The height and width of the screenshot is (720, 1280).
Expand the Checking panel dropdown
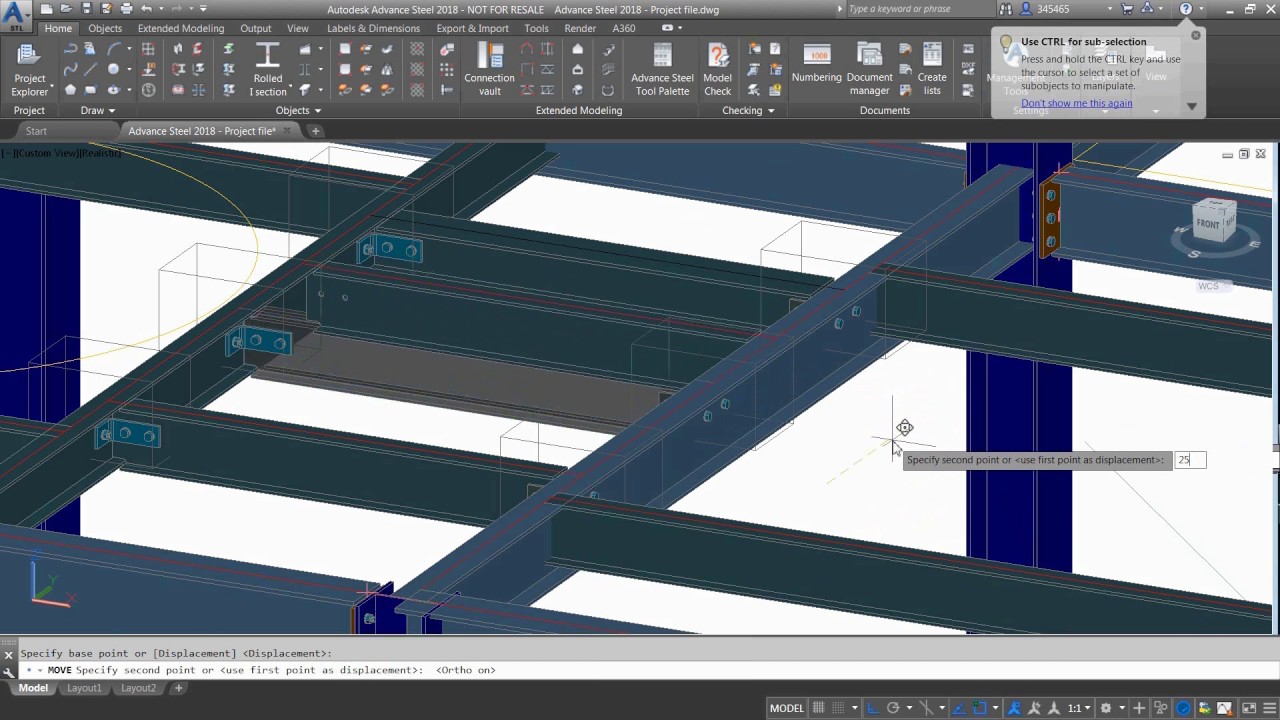click(x=772, y=110)
